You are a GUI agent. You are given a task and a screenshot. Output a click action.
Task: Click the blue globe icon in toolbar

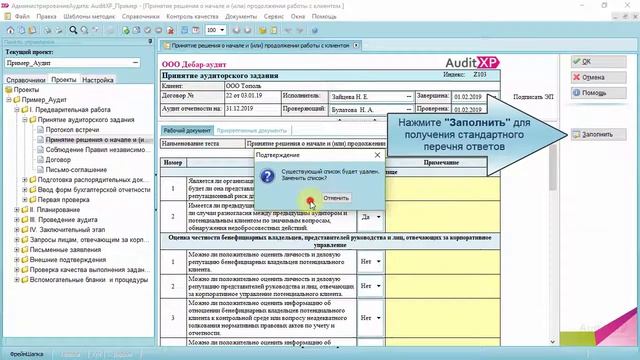pyautogui.click(x=314, y=30)
